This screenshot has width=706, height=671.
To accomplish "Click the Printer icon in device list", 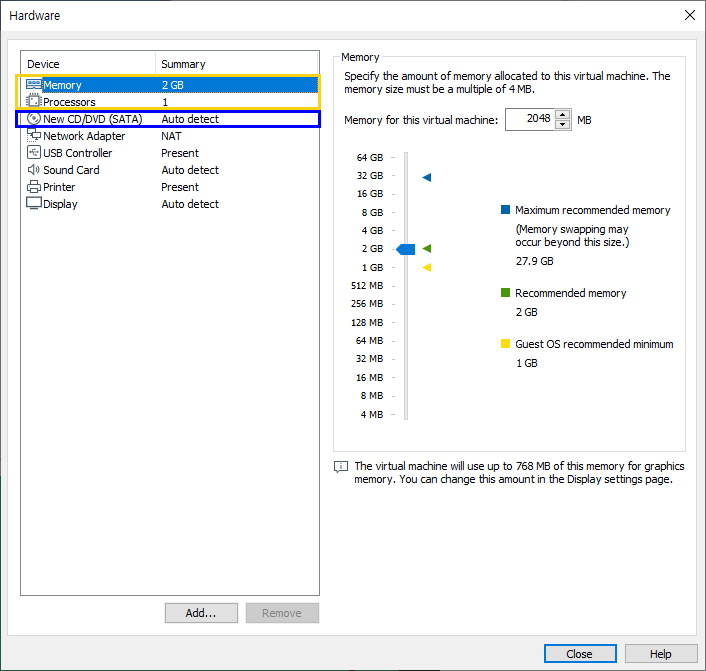I will (34, 186).
